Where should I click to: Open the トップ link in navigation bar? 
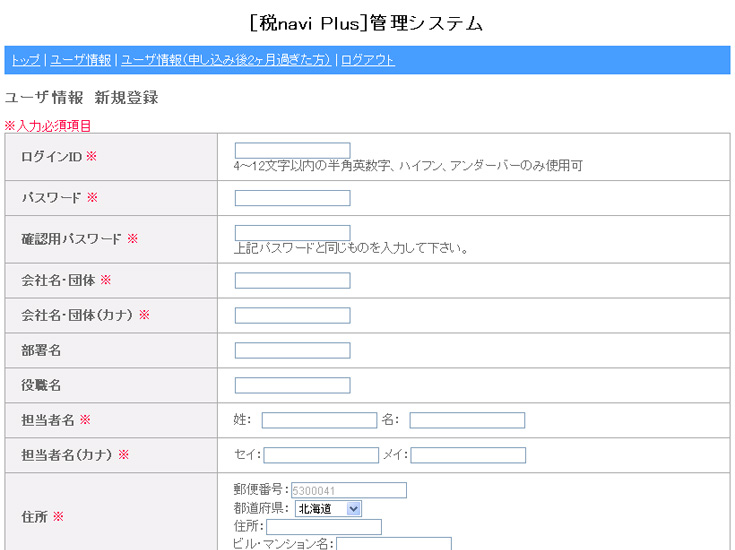pos(26,60)
